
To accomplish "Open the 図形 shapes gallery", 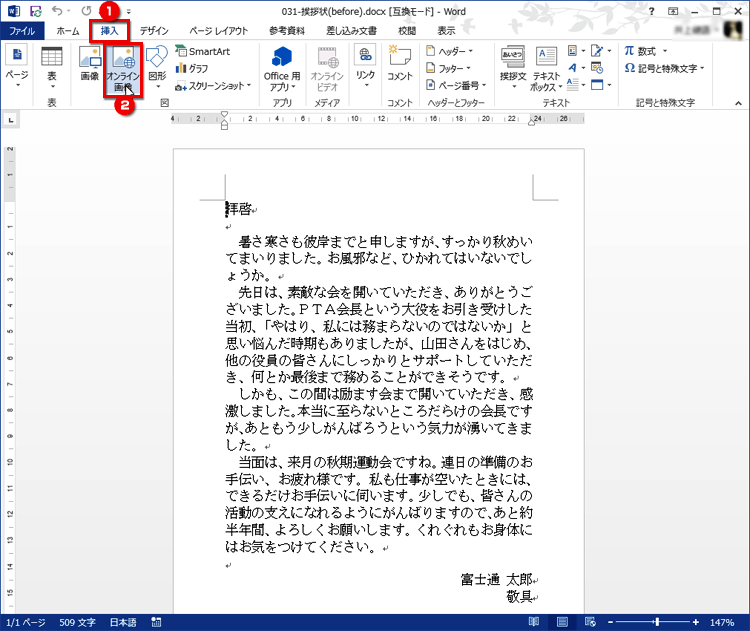I will pyautogui.click(x=157, y=67).
